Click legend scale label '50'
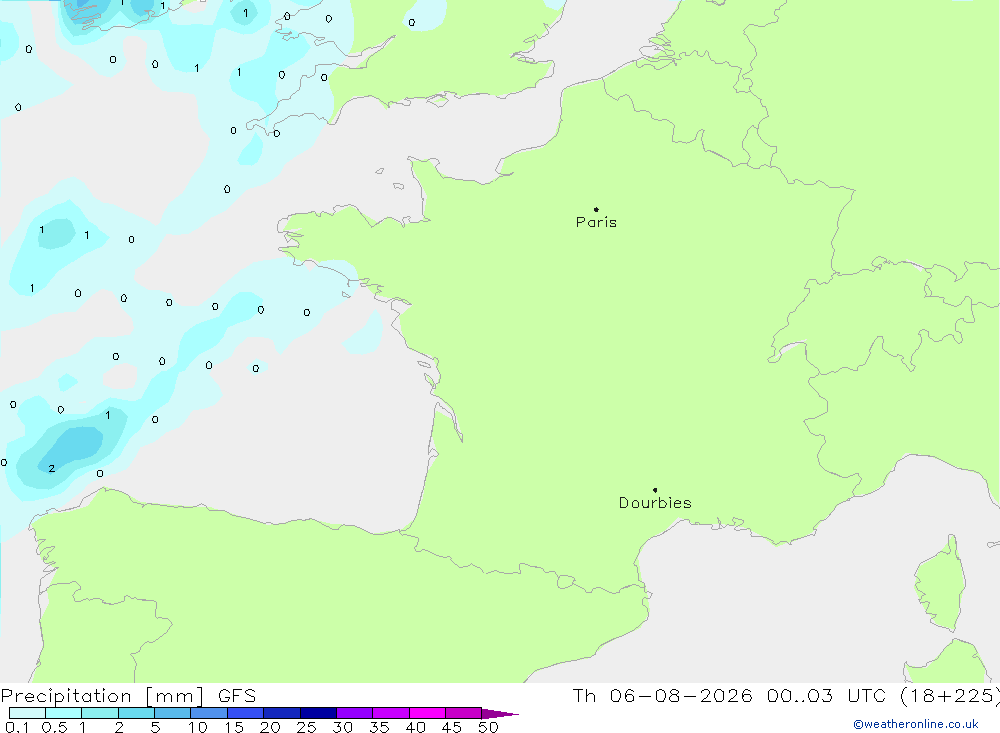1000x733 pixels. coord(488,727)
